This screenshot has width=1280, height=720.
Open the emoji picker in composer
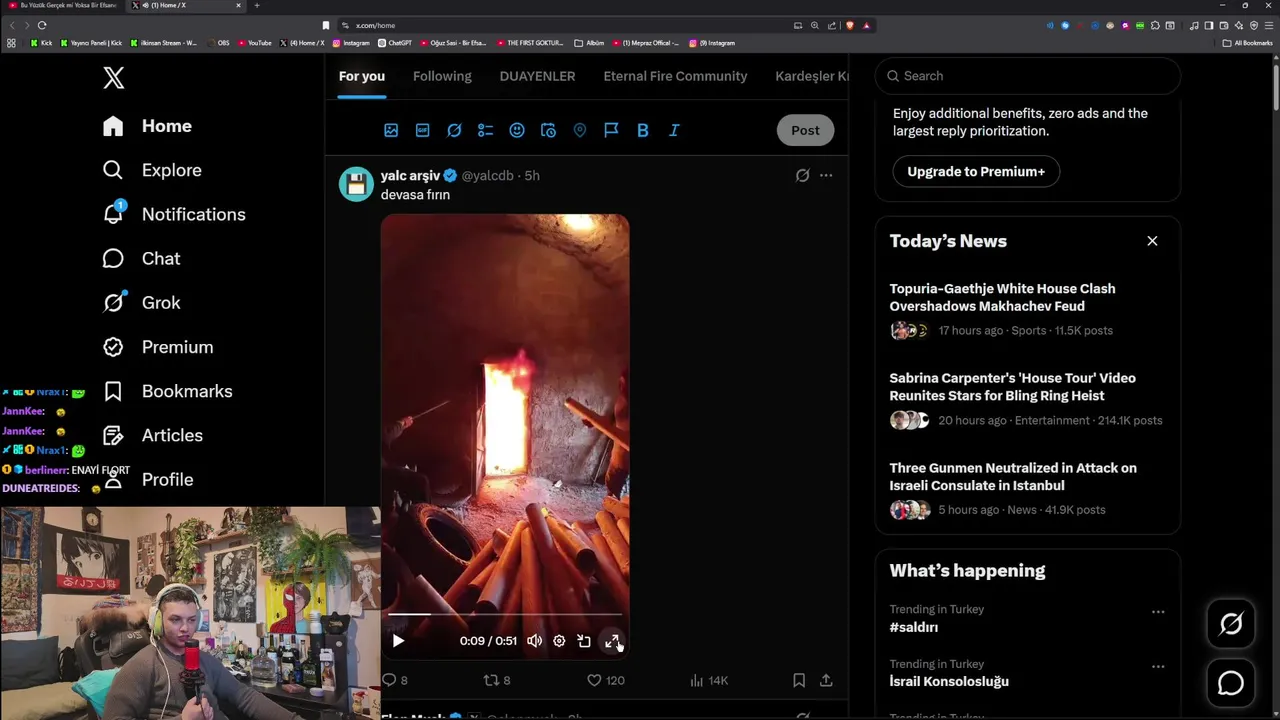click(x=517, y=130)
